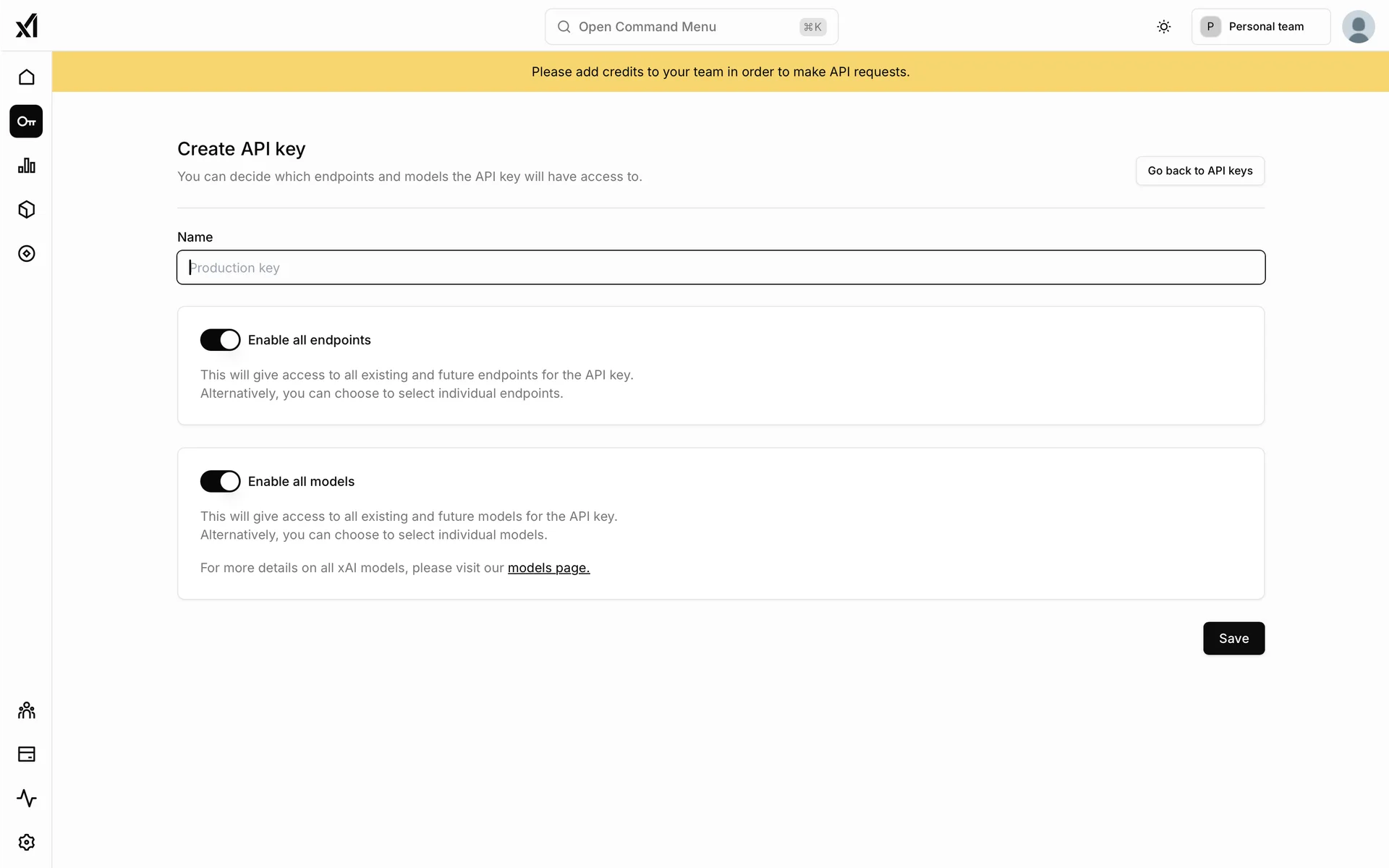Viewport: 1389px width, 868px height.
Task: Click the xAI logo icon
Action: [x=27, y=26]
